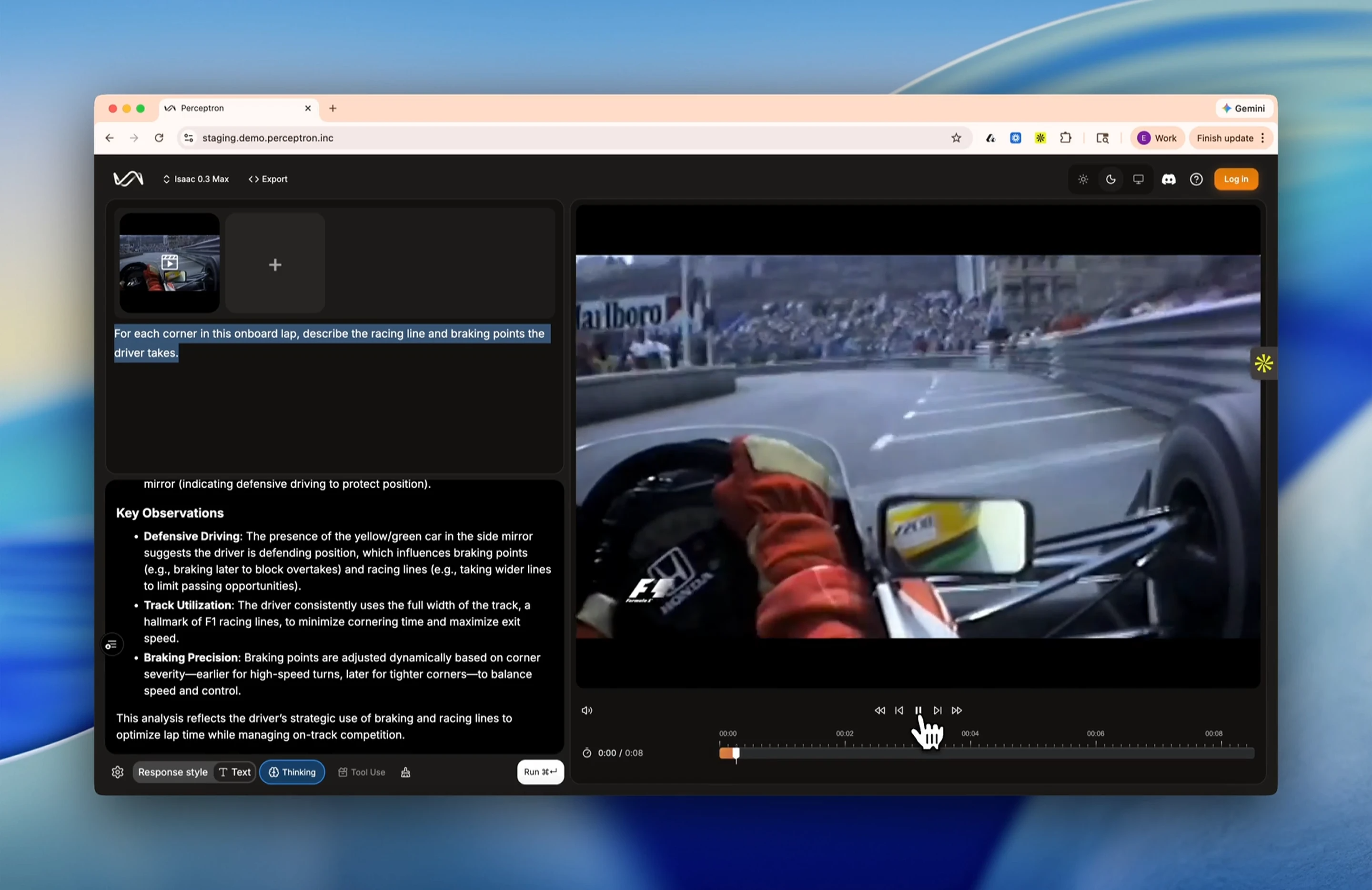Viewport: 1372px width, 890px height.
Task: Open a new browser tab
Action: (333, 108)
